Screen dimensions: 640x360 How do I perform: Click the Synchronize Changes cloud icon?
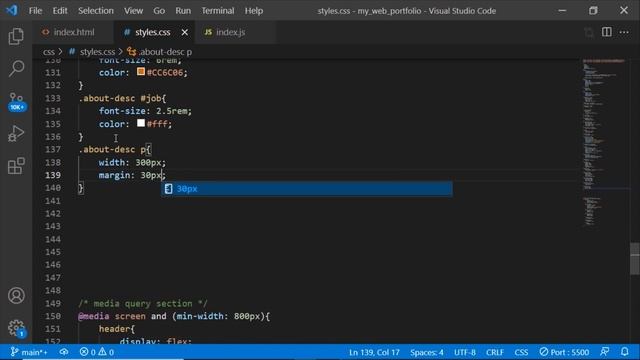[x=64, y=352]
